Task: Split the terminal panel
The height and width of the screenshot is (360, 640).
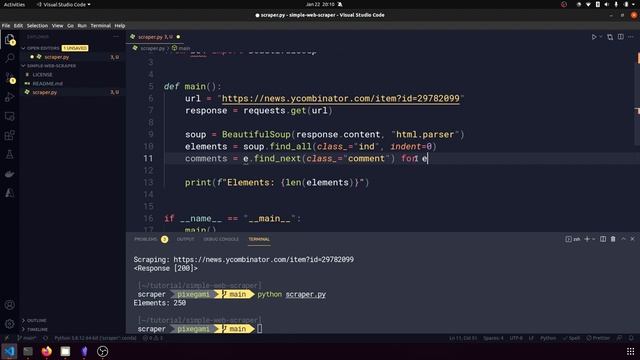Action: coord(603,239)
